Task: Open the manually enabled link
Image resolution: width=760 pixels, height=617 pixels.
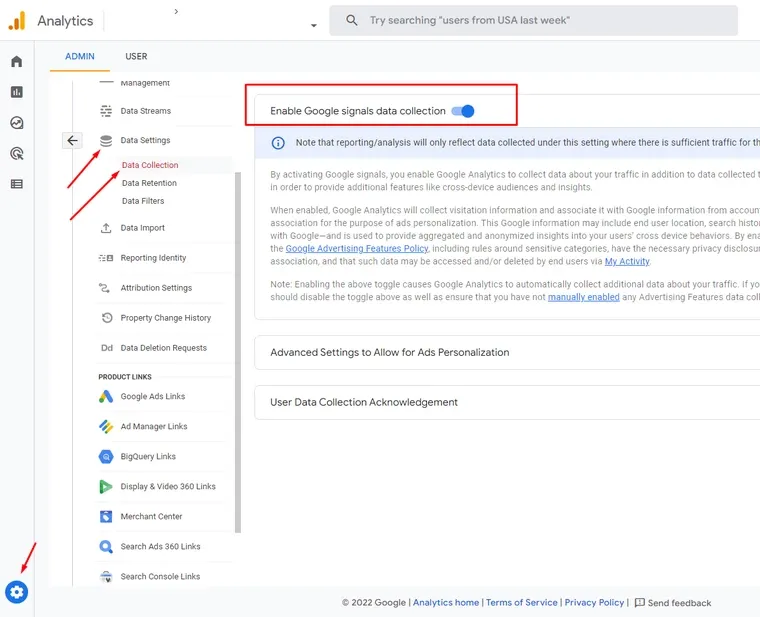Action: [x=584, y=297]
